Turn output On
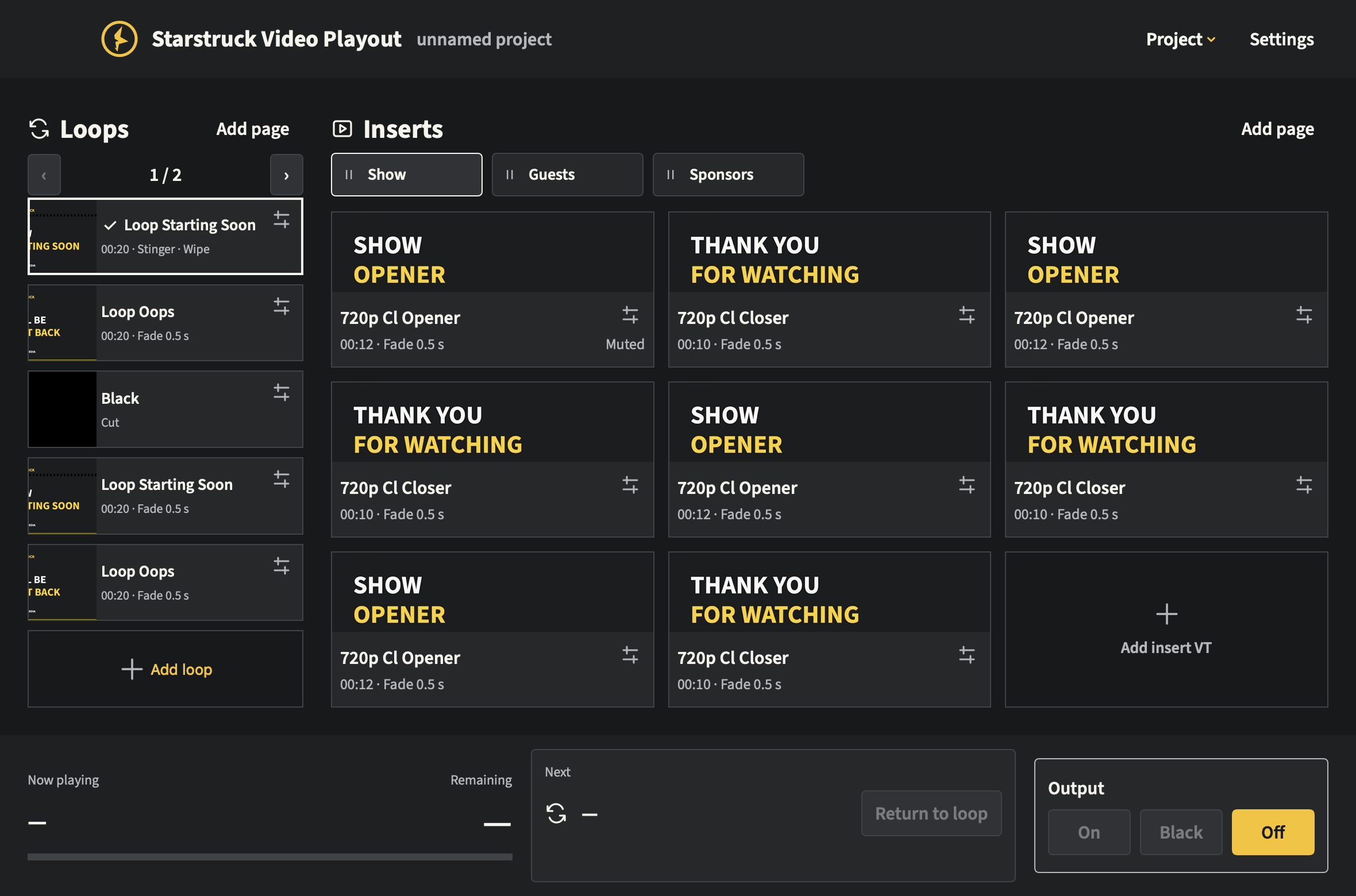Image resolution: width=1356 pixels, height=896 pixels. click(1089, 832)
